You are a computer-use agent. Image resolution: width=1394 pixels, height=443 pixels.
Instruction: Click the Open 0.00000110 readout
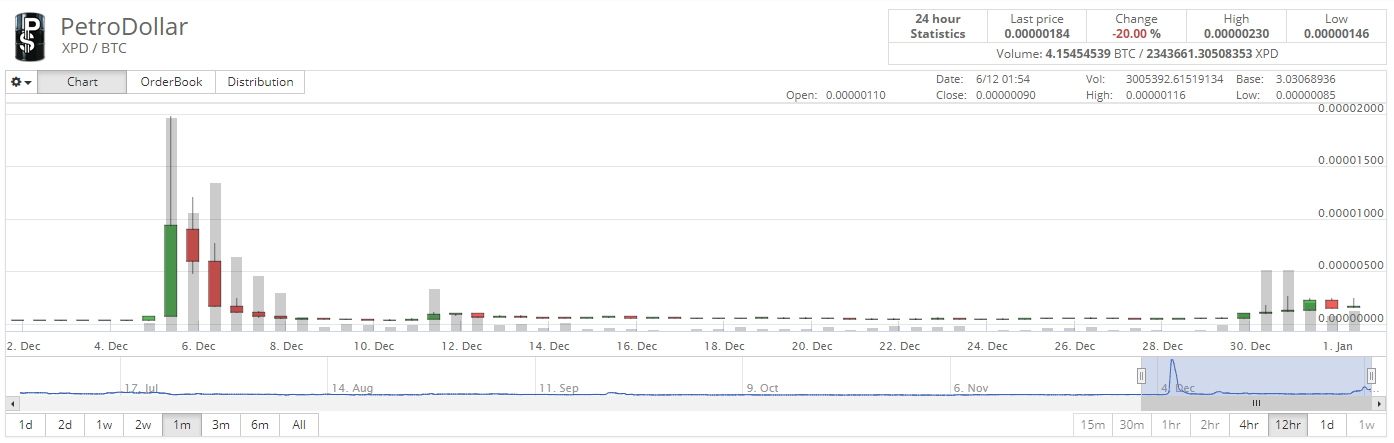tap(836, 96)
